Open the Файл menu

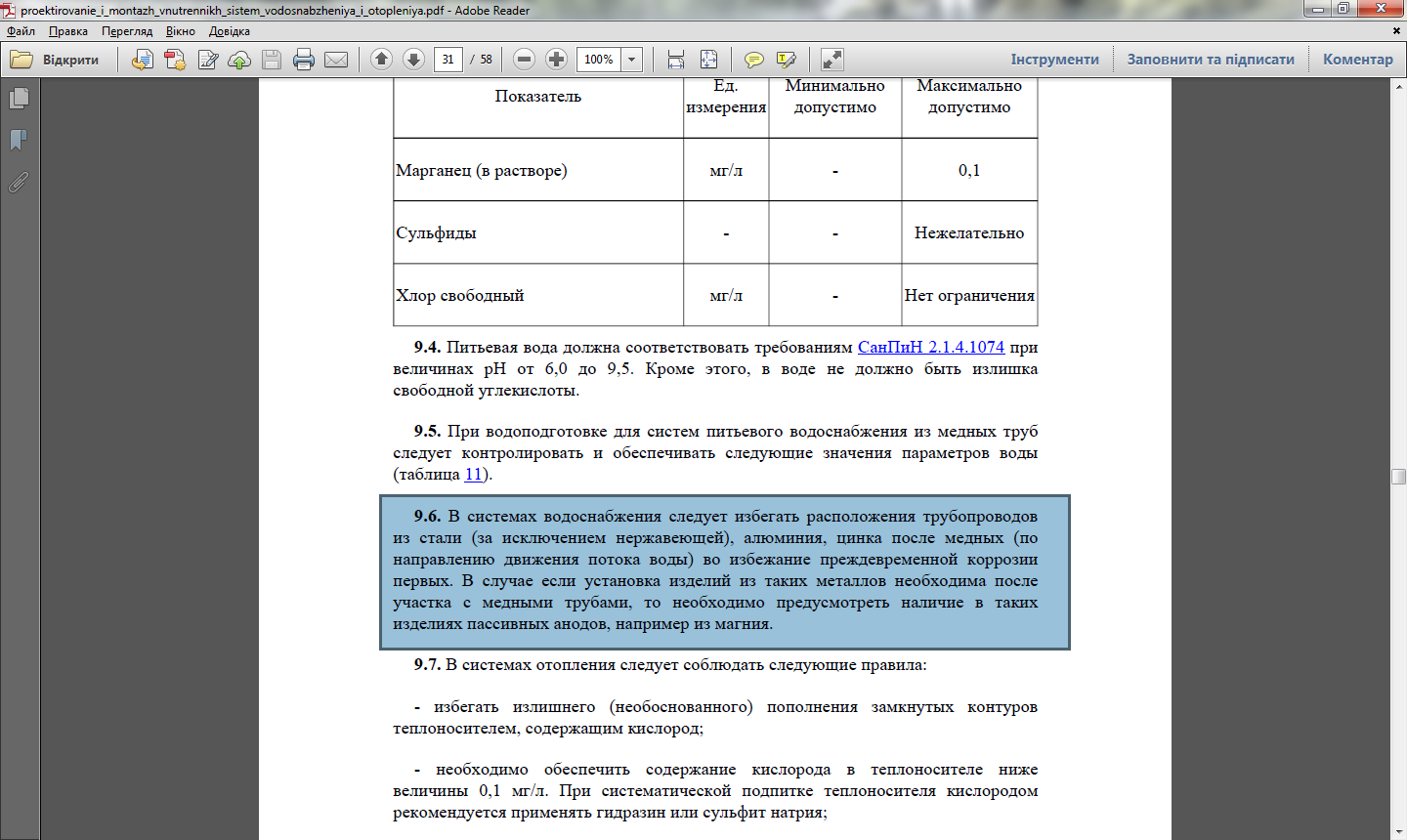click(21, 31)
